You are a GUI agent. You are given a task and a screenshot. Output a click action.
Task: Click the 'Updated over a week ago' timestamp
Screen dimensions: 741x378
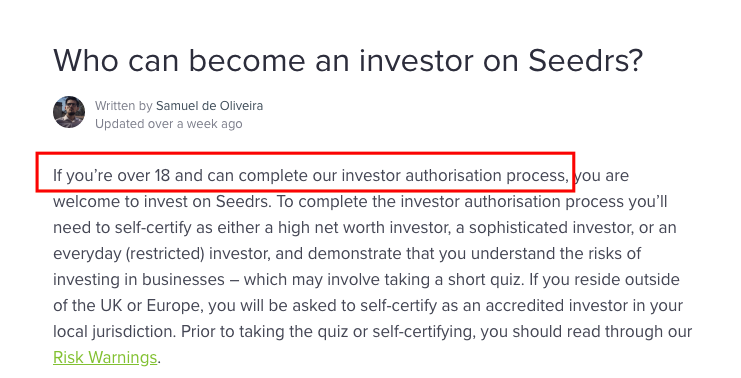click(x=169, y=124)
